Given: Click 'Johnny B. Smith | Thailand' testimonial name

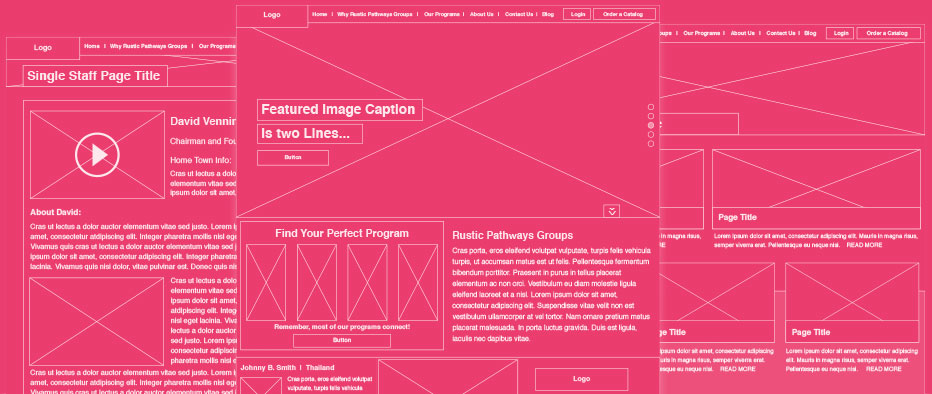Looking at the screenshot, I should tap(287, 368).
